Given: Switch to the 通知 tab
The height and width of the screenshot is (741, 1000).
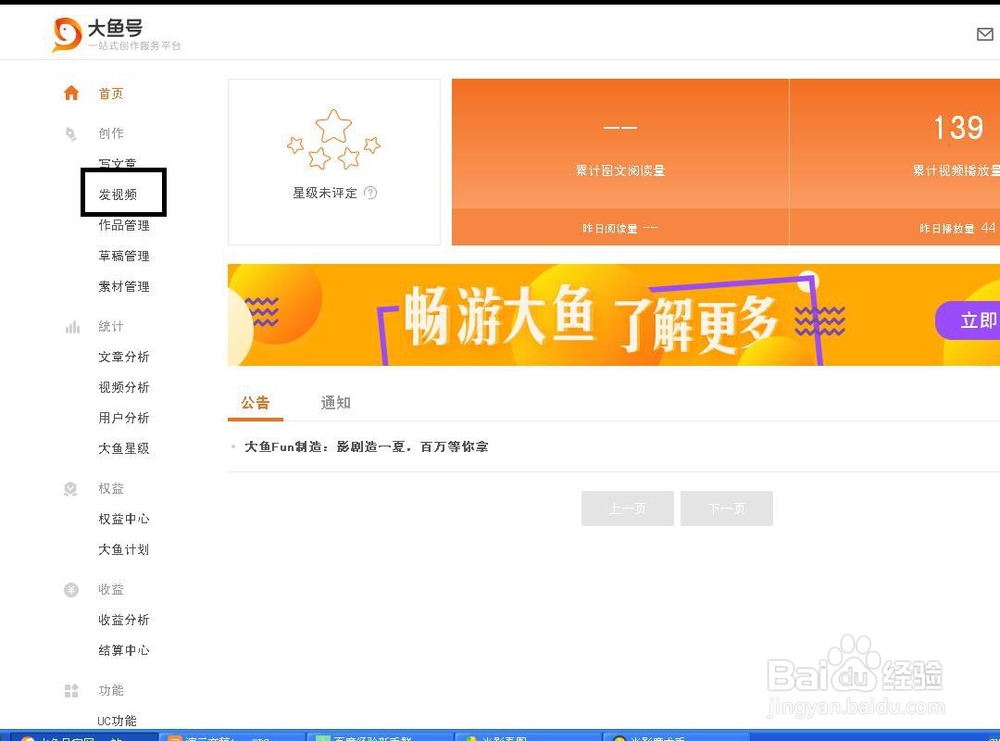Looking at the screenshot, I should [335, 403].
